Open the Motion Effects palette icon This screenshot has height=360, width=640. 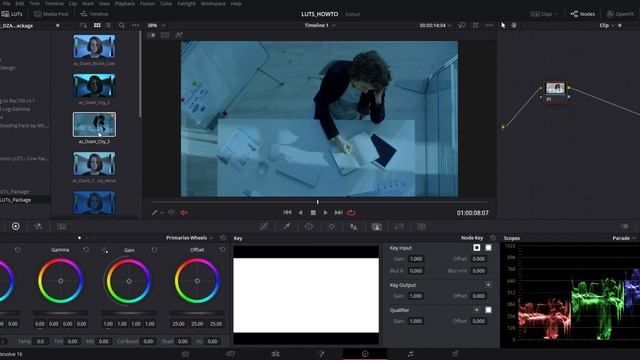pyautogui.click(x=62, y=226)
